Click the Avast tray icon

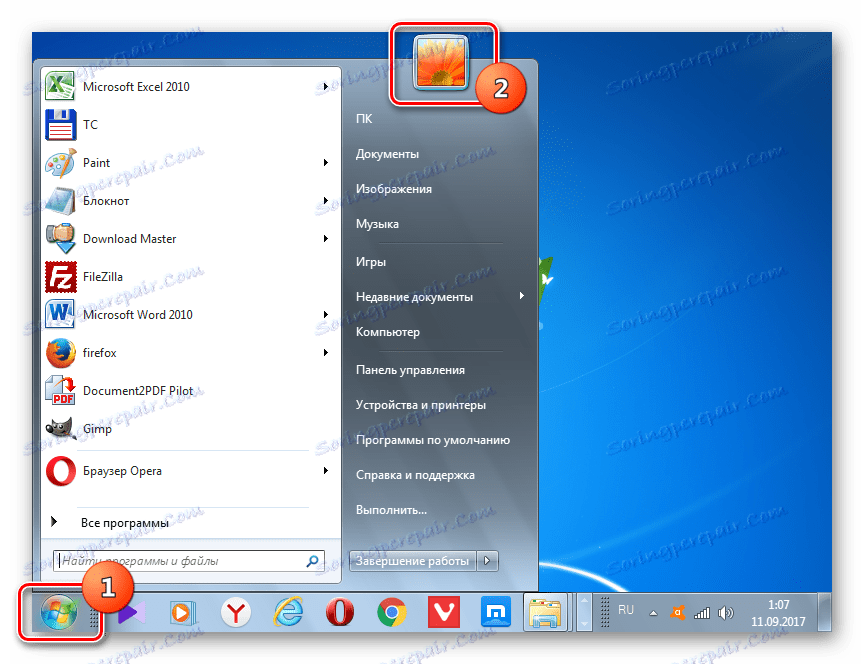pyautogui.click(x=678, y=613)
